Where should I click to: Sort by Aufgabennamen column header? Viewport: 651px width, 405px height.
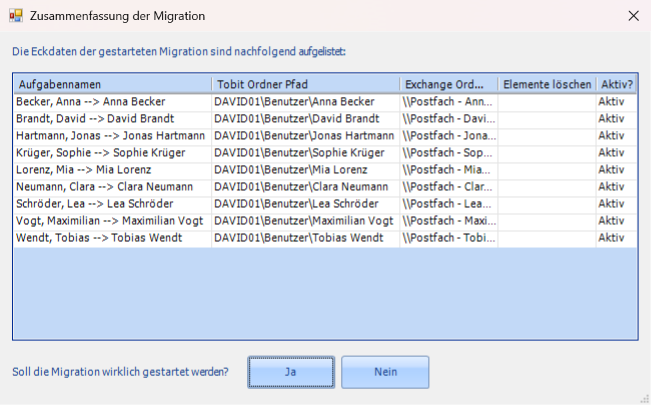click(113, 84)
